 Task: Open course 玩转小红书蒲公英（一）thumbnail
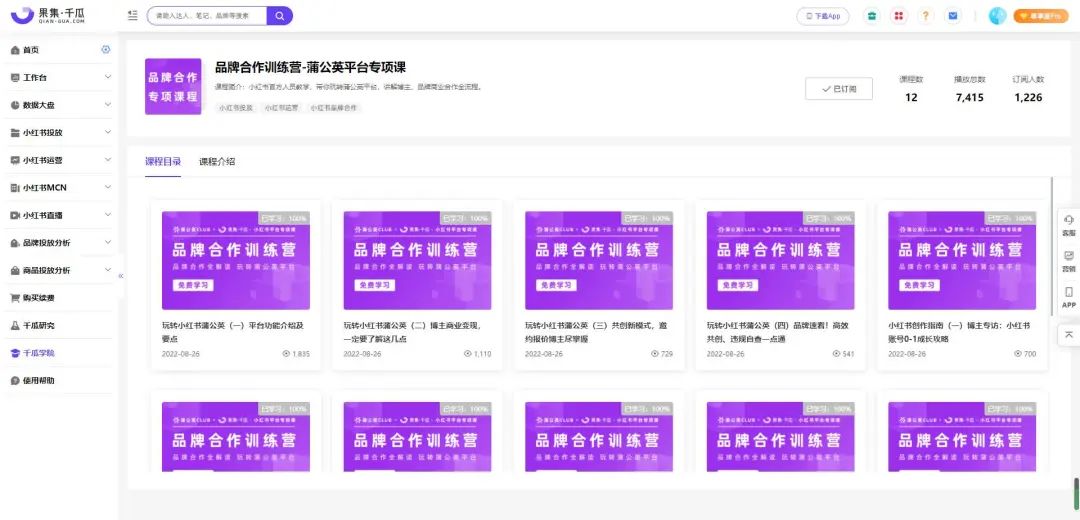[236, 260]
